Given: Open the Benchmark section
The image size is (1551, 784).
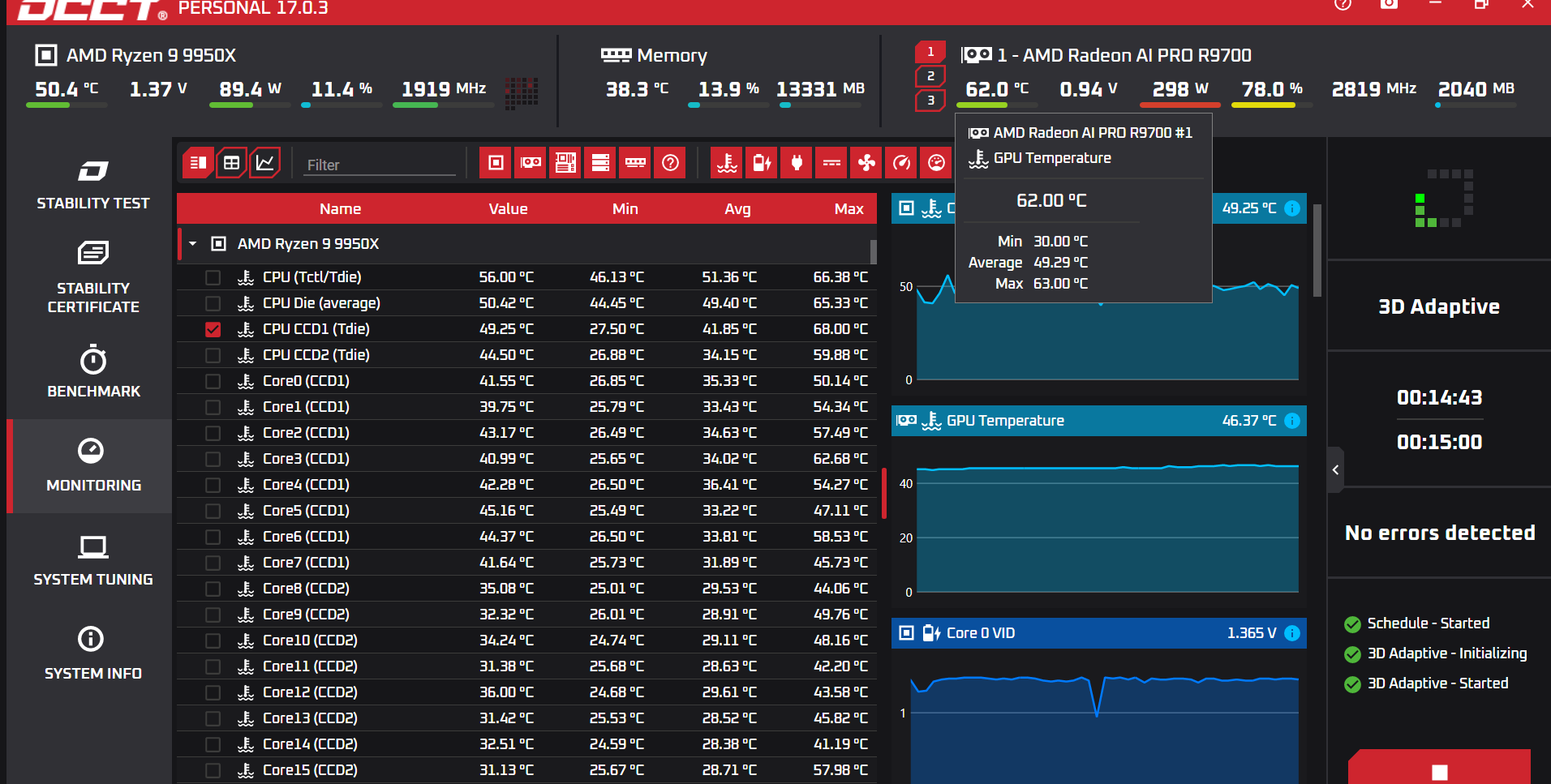Looking at the screenshot, I should point(93,371).
